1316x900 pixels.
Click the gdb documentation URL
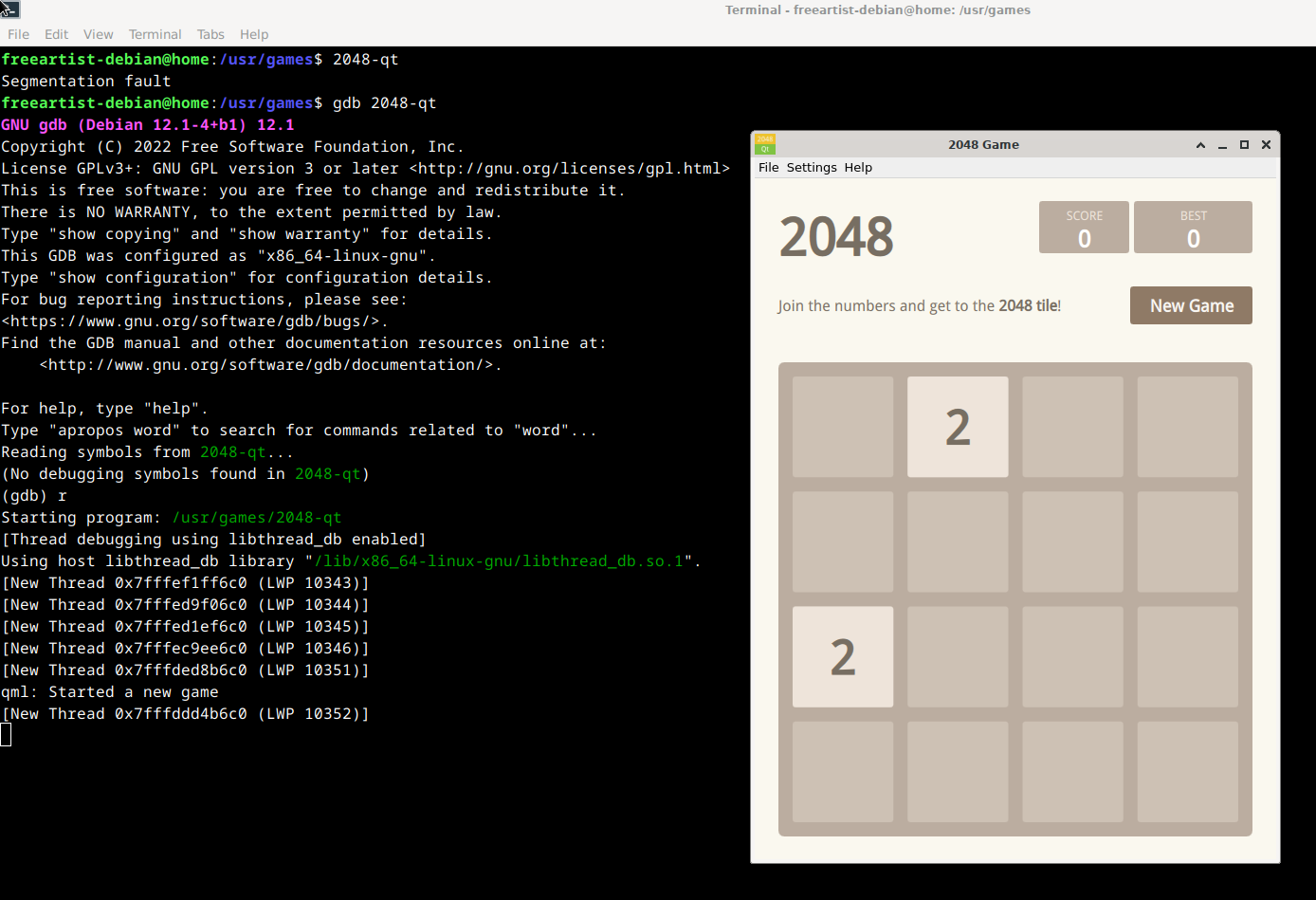coord(265,364)
